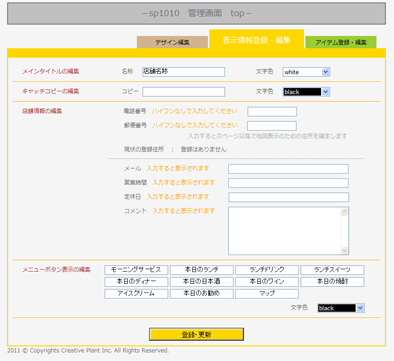Select the 表示情報登録・編集 tab
394x361 pixels.
tap(256, 40)
